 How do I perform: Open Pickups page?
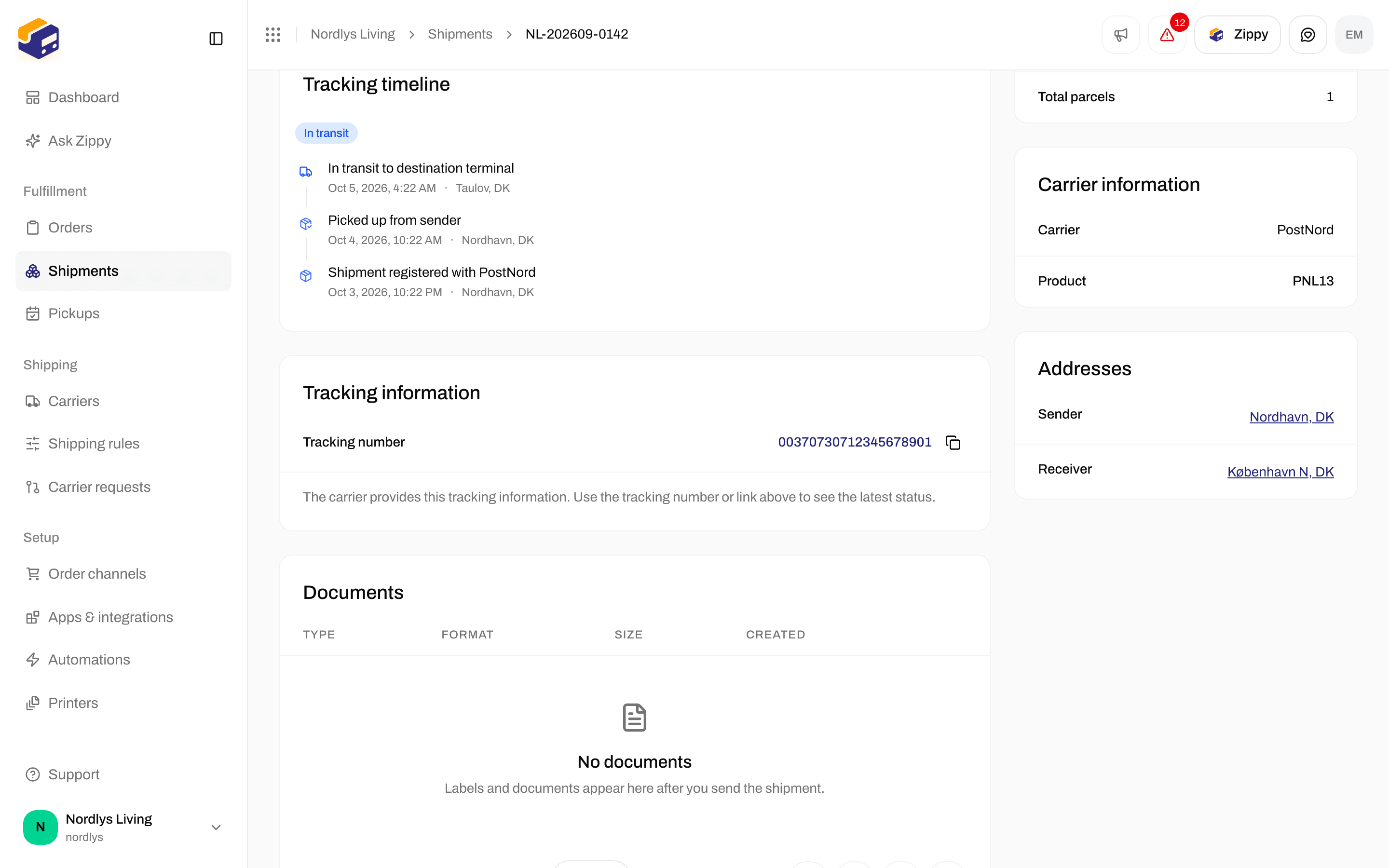point(123,313)
